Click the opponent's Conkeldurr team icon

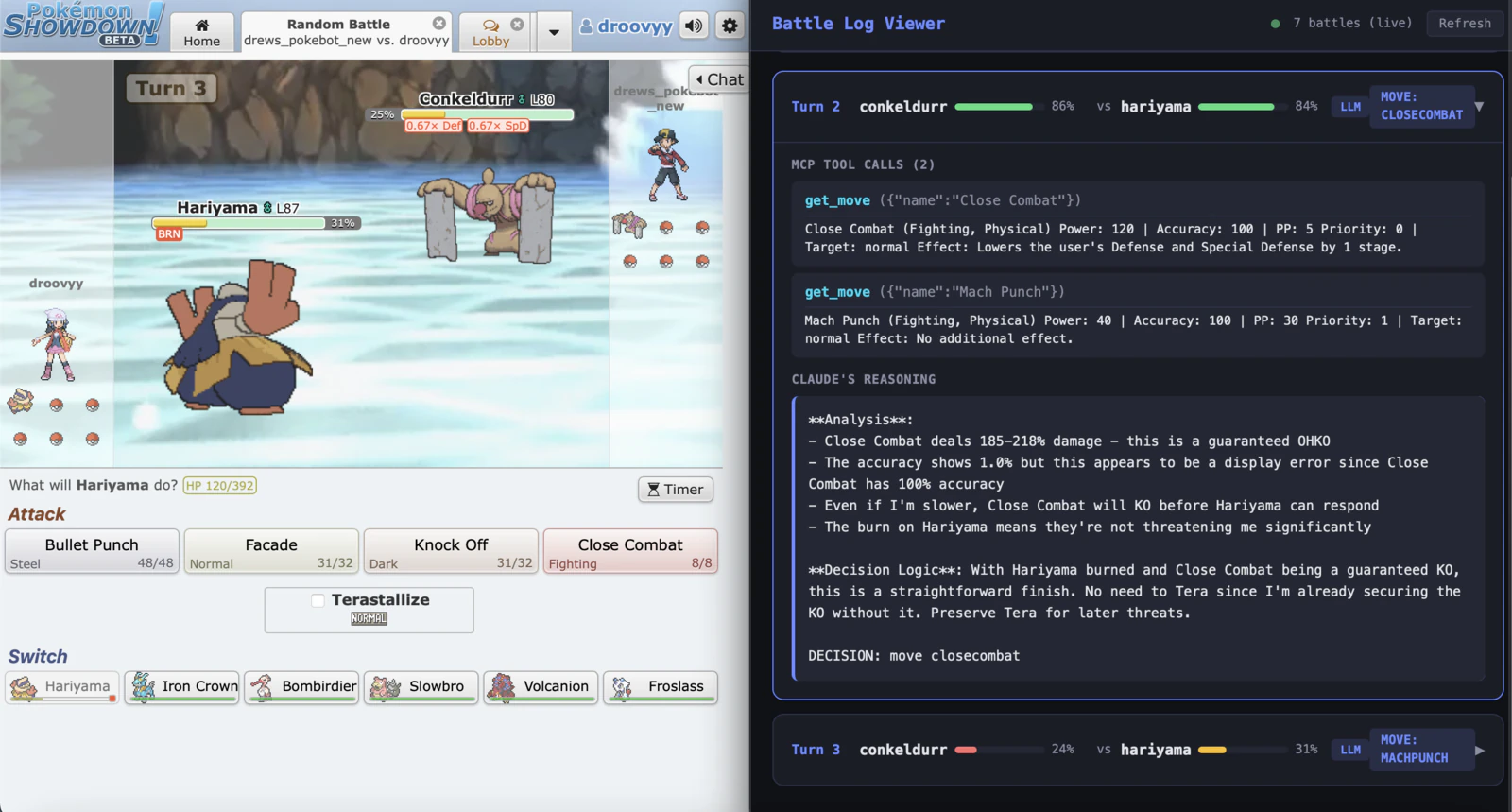pos(629,225)
